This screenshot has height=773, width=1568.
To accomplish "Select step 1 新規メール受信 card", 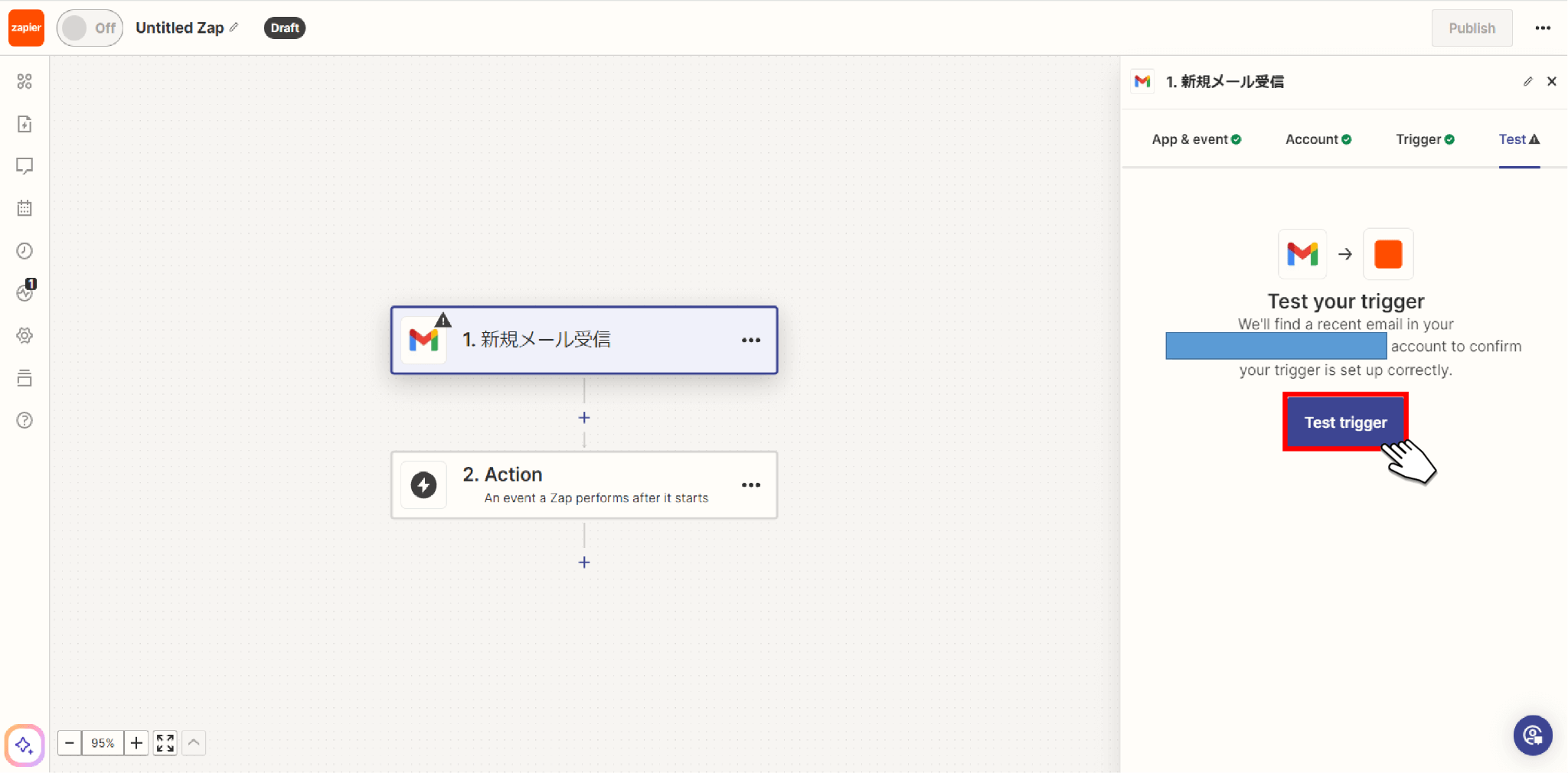I will tap(584, 340).
